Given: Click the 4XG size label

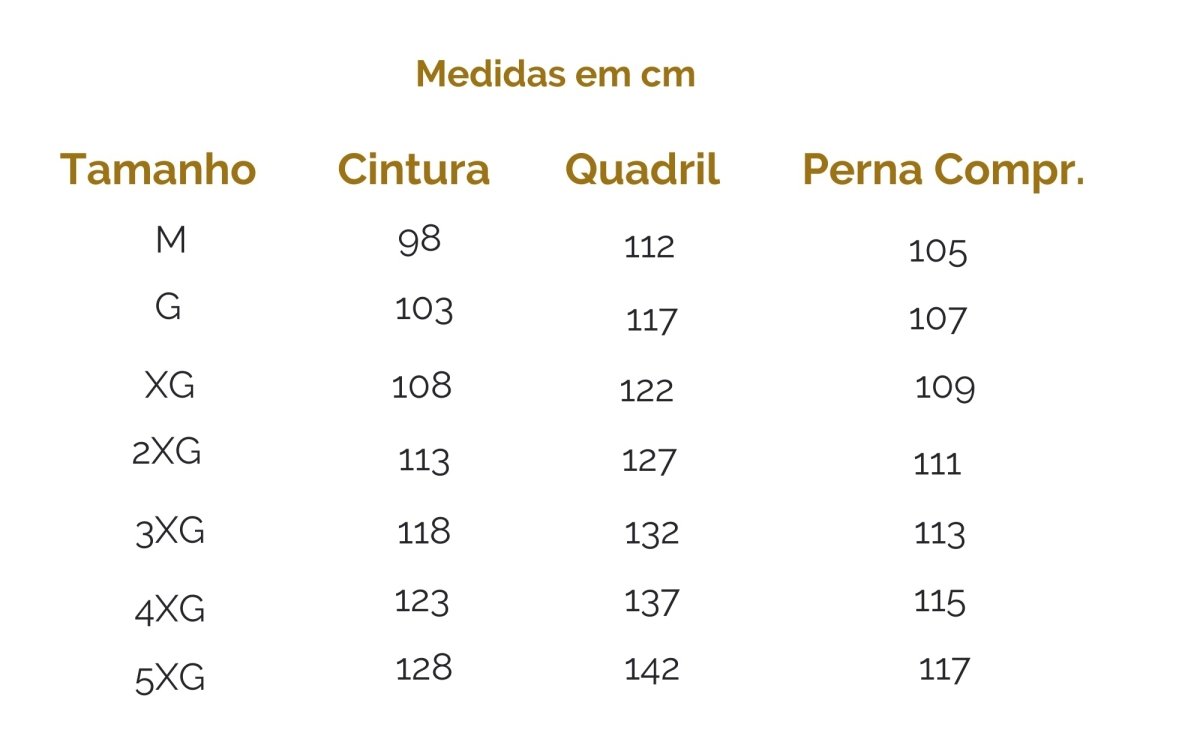Looking at the screenshot, I should (170, 609).
